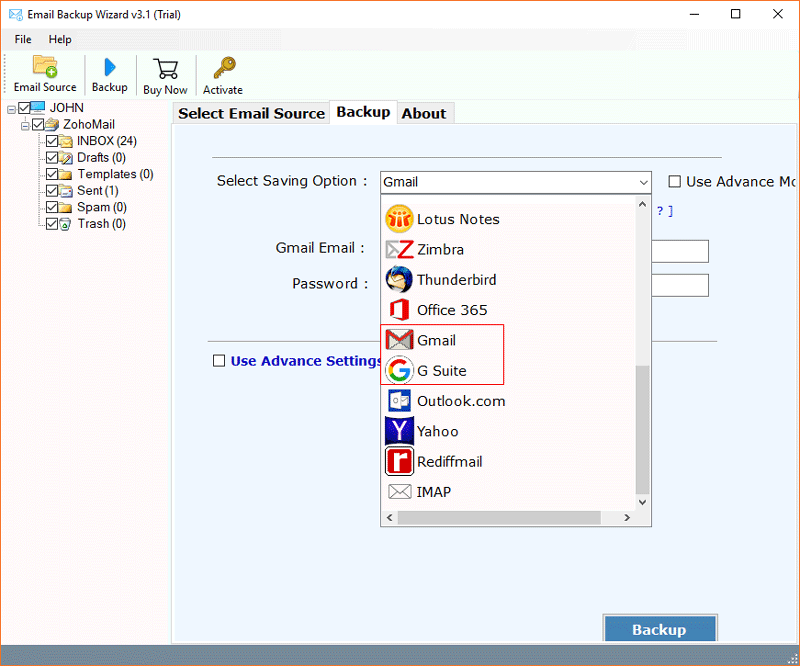Click dropdown list scroll left arrow
The width and height of the screenshot is (800, 666).
point(389,517)
